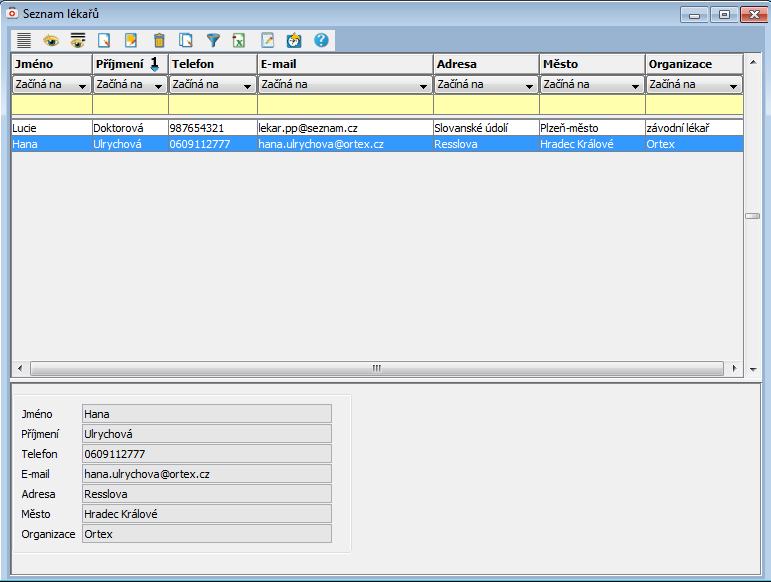This screenshot has height=582, width=771.
Task: Click the list view lines icon
Action: [x=24, y=40]
